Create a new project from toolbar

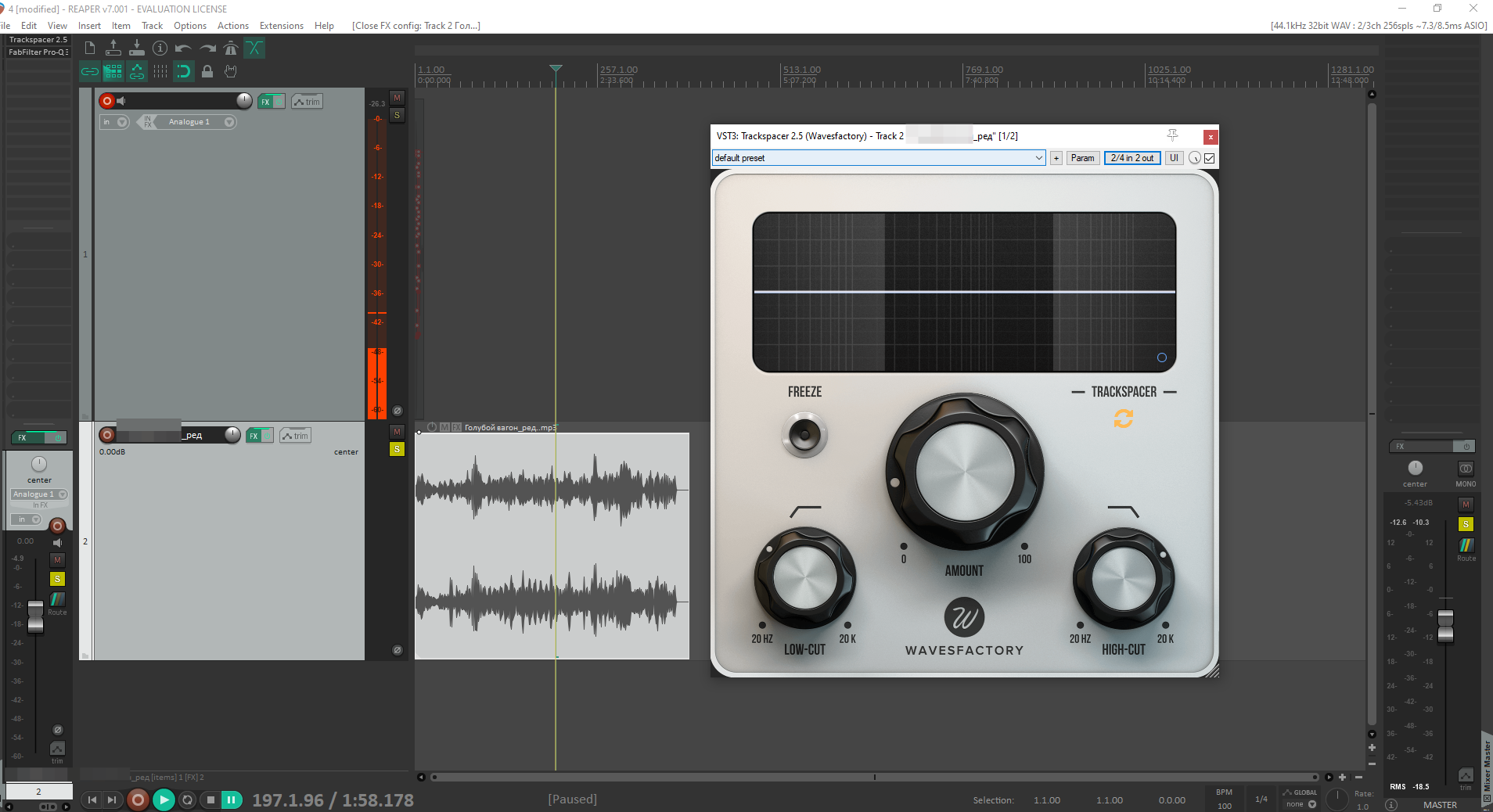point(90,49)
